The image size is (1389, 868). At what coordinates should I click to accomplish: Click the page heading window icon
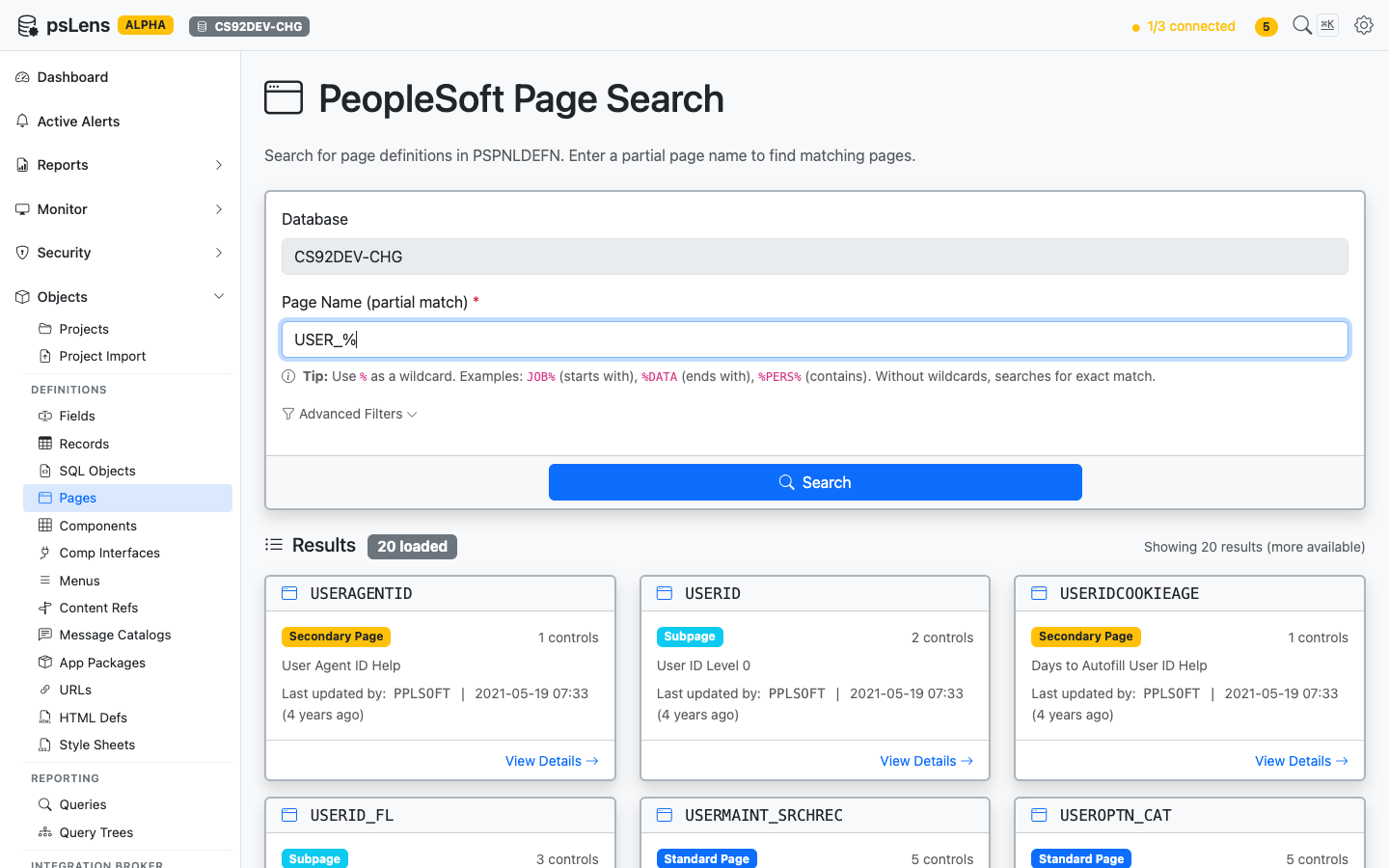pos(284,97)
